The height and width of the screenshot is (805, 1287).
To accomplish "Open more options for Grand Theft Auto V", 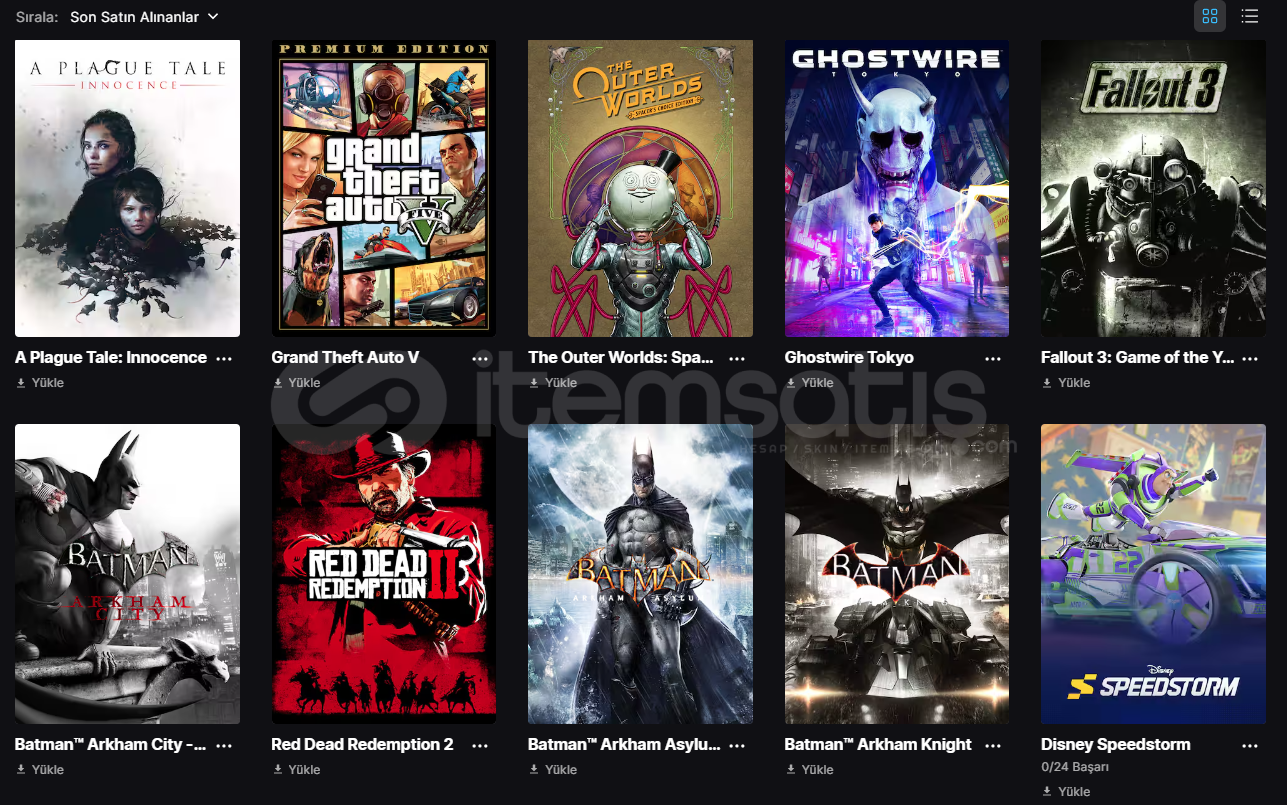I will (481, 358).
